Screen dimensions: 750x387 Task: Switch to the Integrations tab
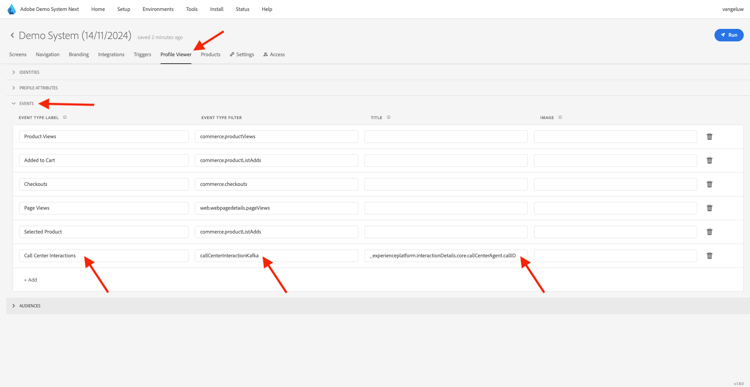(x=111, y=55)
